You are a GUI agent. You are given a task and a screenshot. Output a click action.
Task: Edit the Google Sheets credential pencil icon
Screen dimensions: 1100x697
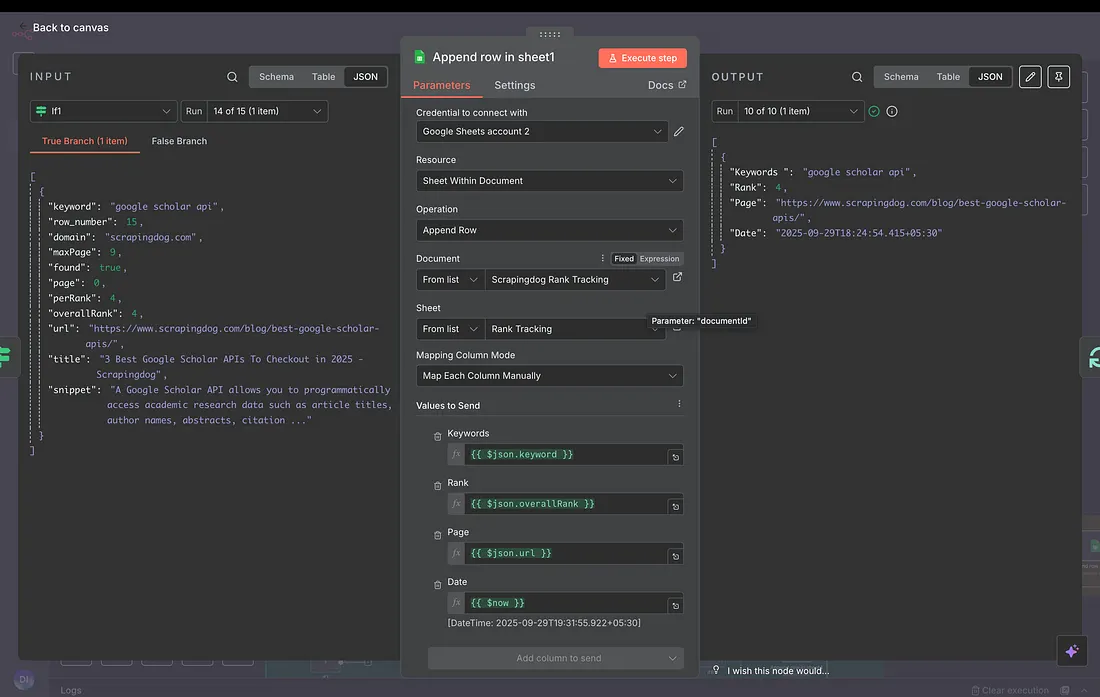(x=679, y=131)
